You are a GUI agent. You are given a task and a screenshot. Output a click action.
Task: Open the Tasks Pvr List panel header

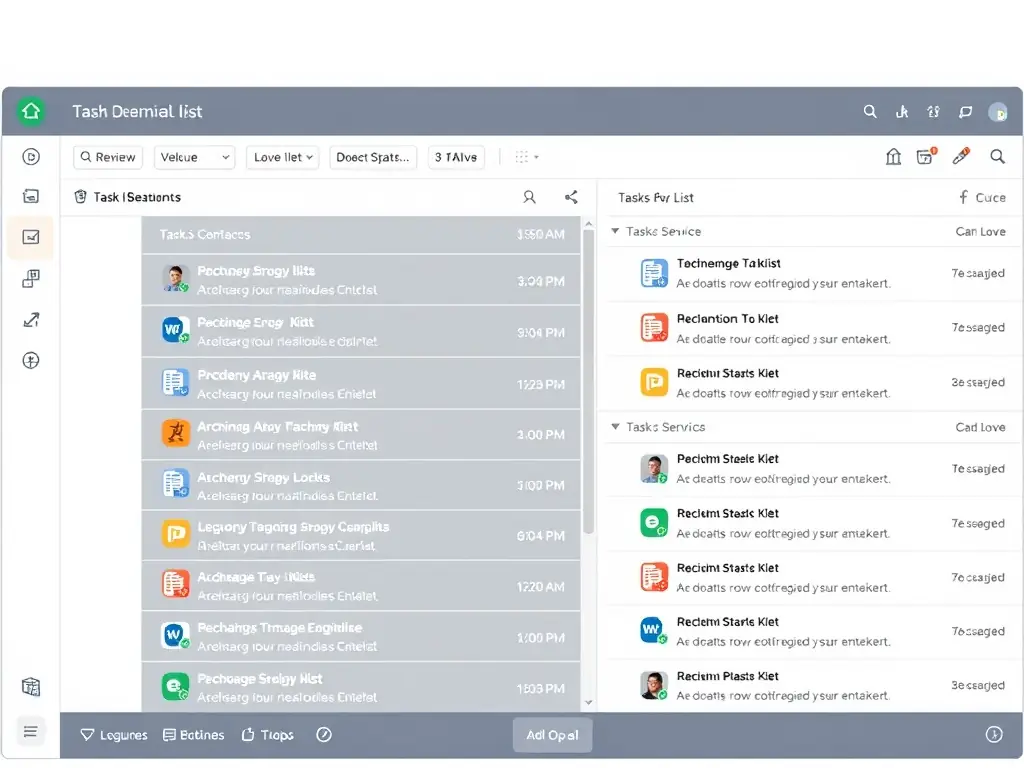(654, 197)
